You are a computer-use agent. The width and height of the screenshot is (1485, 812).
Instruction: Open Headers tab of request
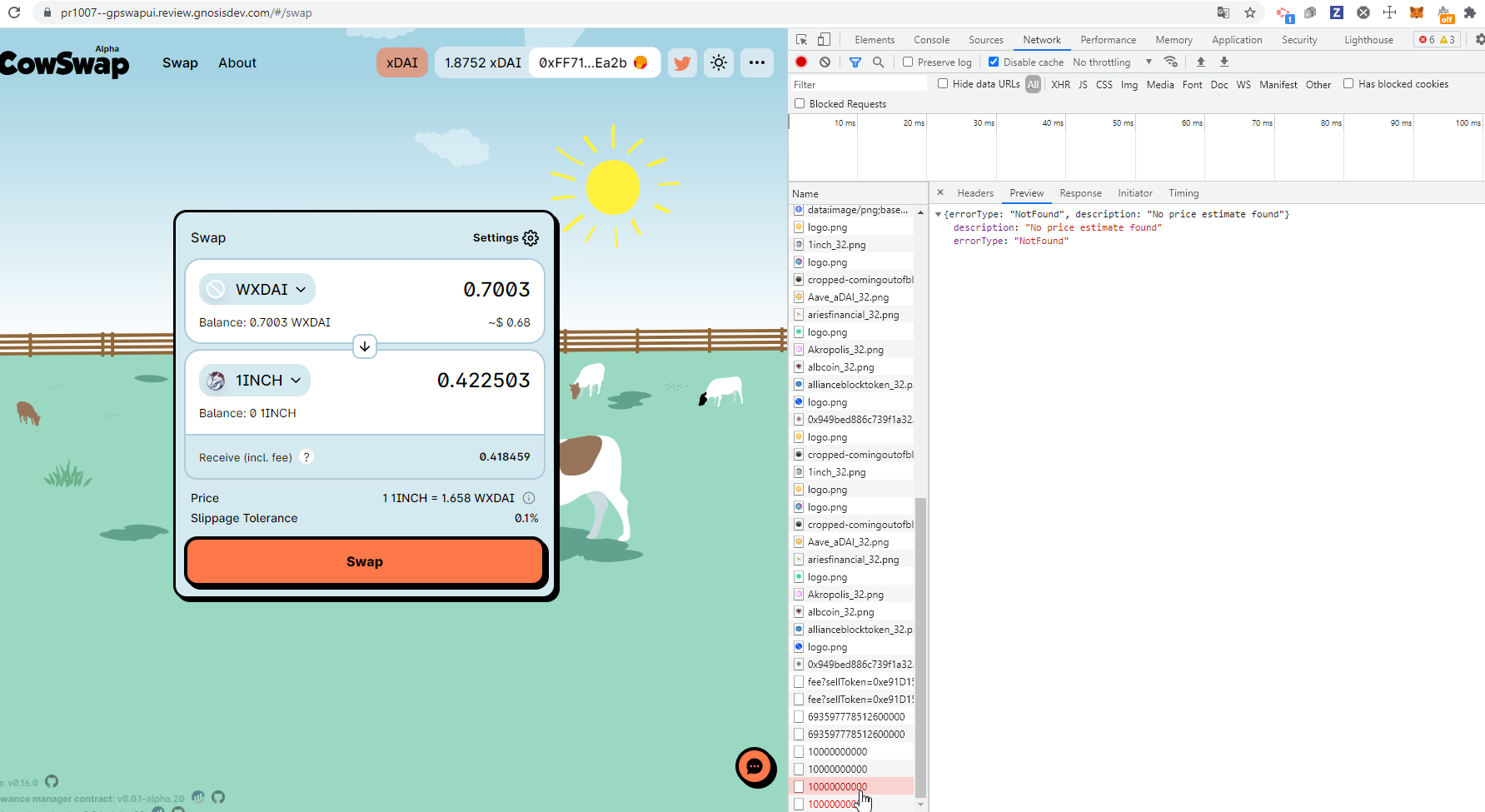(x=975, y=192)
